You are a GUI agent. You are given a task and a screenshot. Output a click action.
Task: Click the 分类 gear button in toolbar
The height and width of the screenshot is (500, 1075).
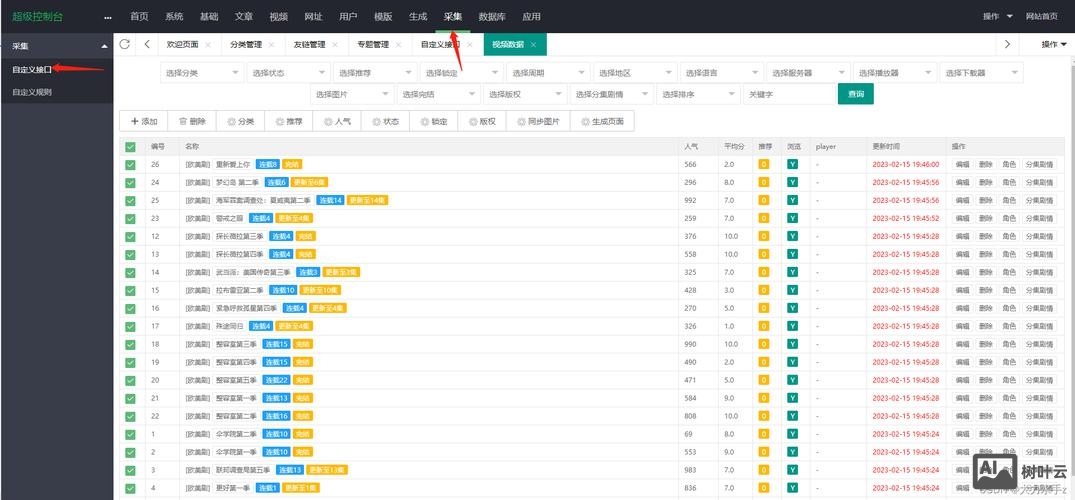[x=241, y=121]
